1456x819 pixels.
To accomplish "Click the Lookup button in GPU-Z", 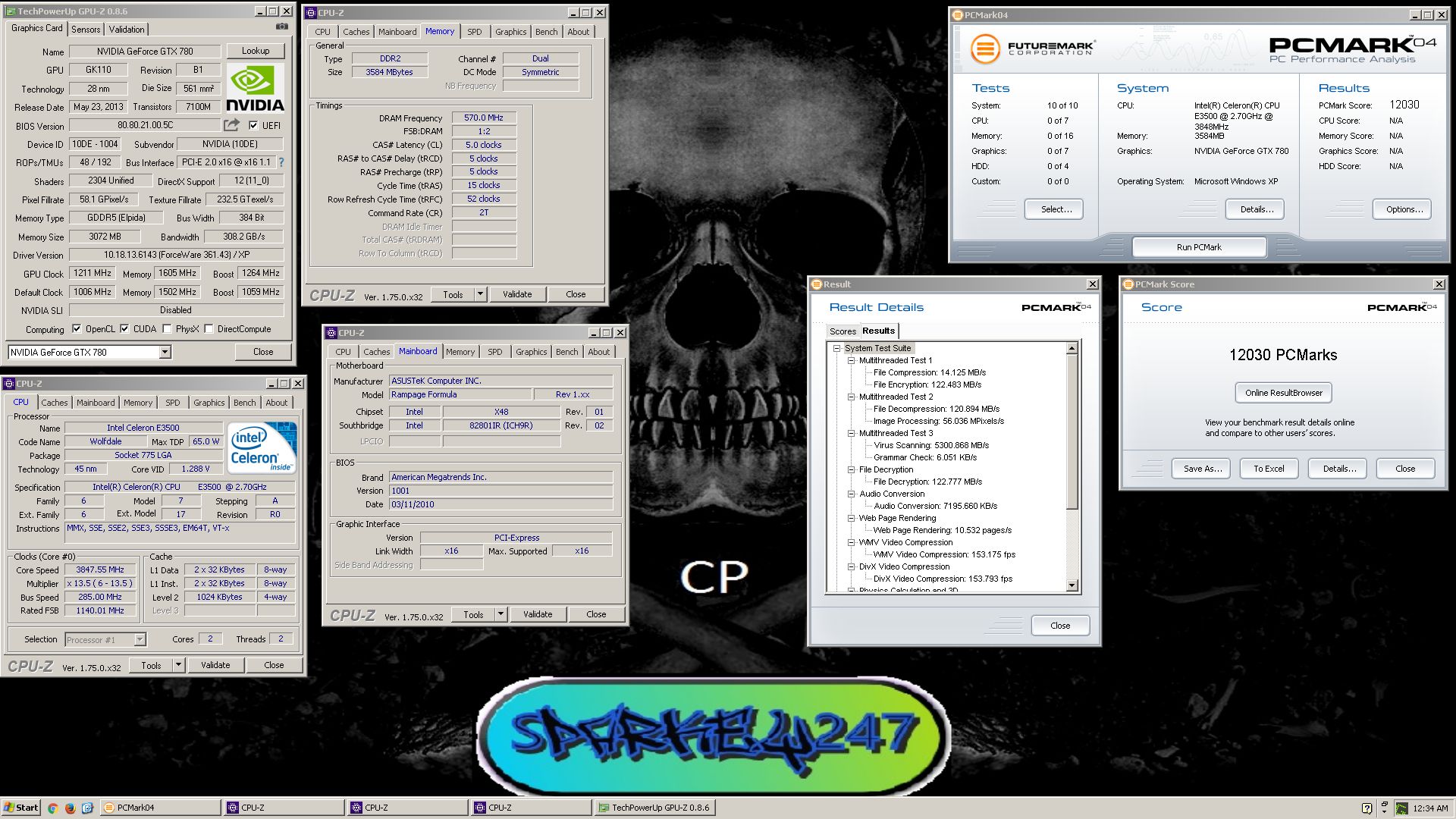I will point(256,51).
